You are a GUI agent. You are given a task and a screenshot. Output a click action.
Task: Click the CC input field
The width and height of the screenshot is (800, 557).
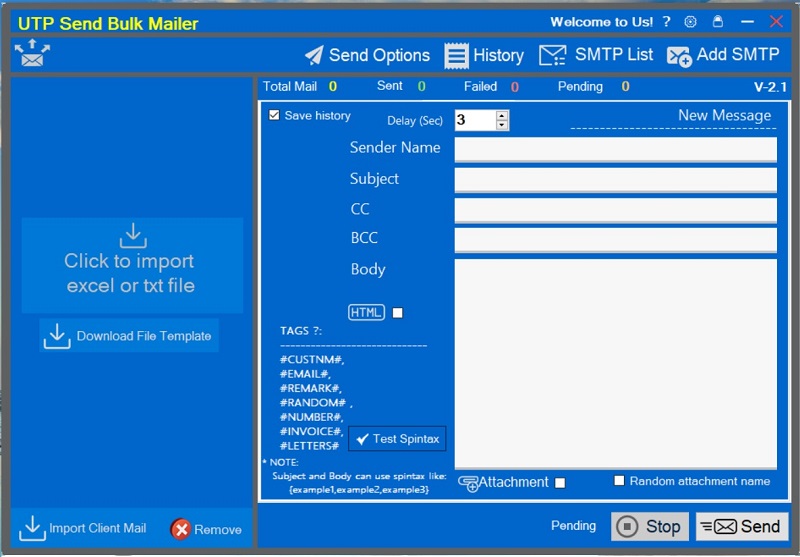615,211
